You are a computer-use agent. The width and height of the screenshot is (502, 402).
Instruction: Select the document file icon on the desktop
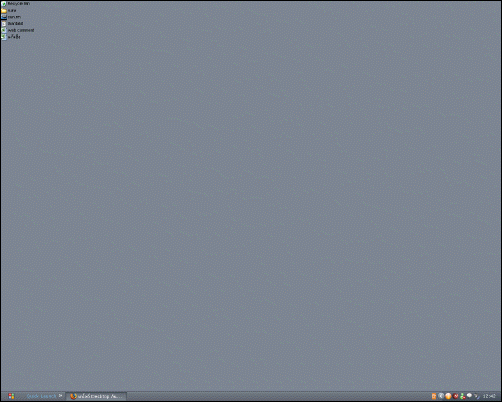coord(4,24)
